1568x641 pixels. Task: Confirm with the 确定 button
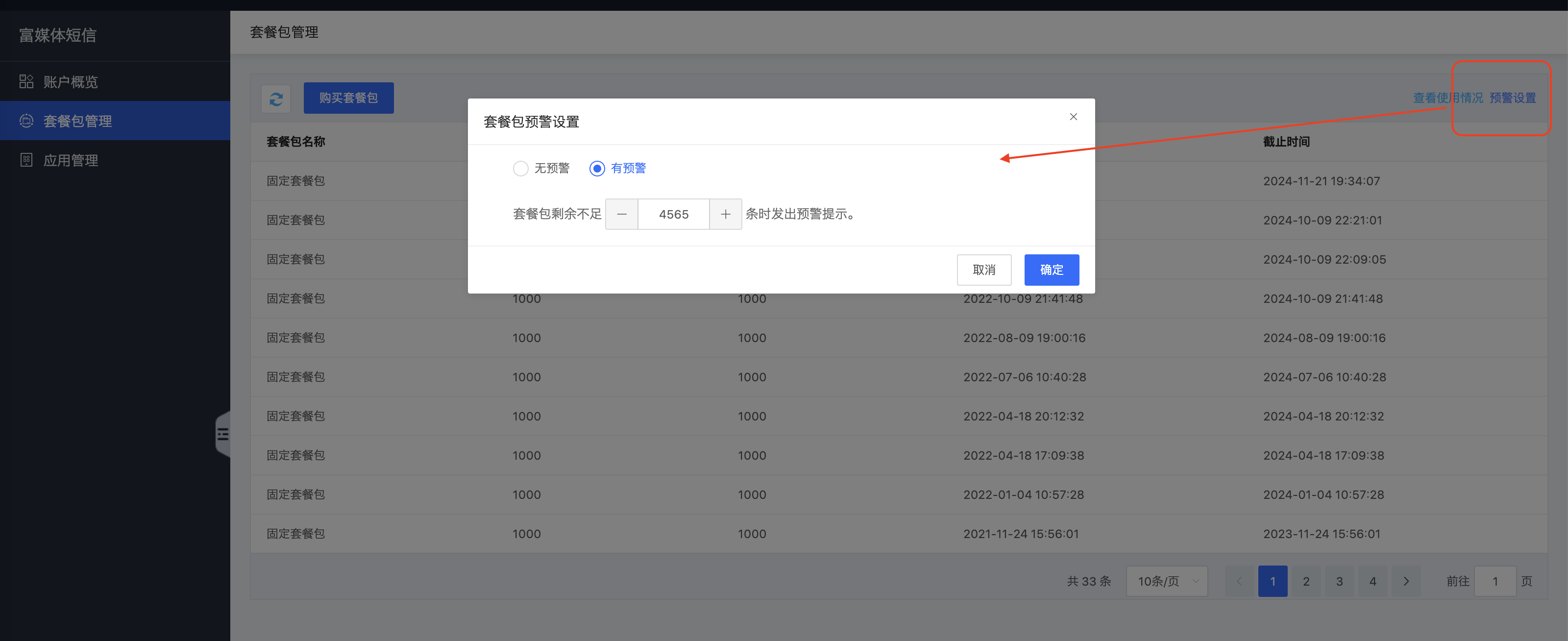pos(1051,270)
